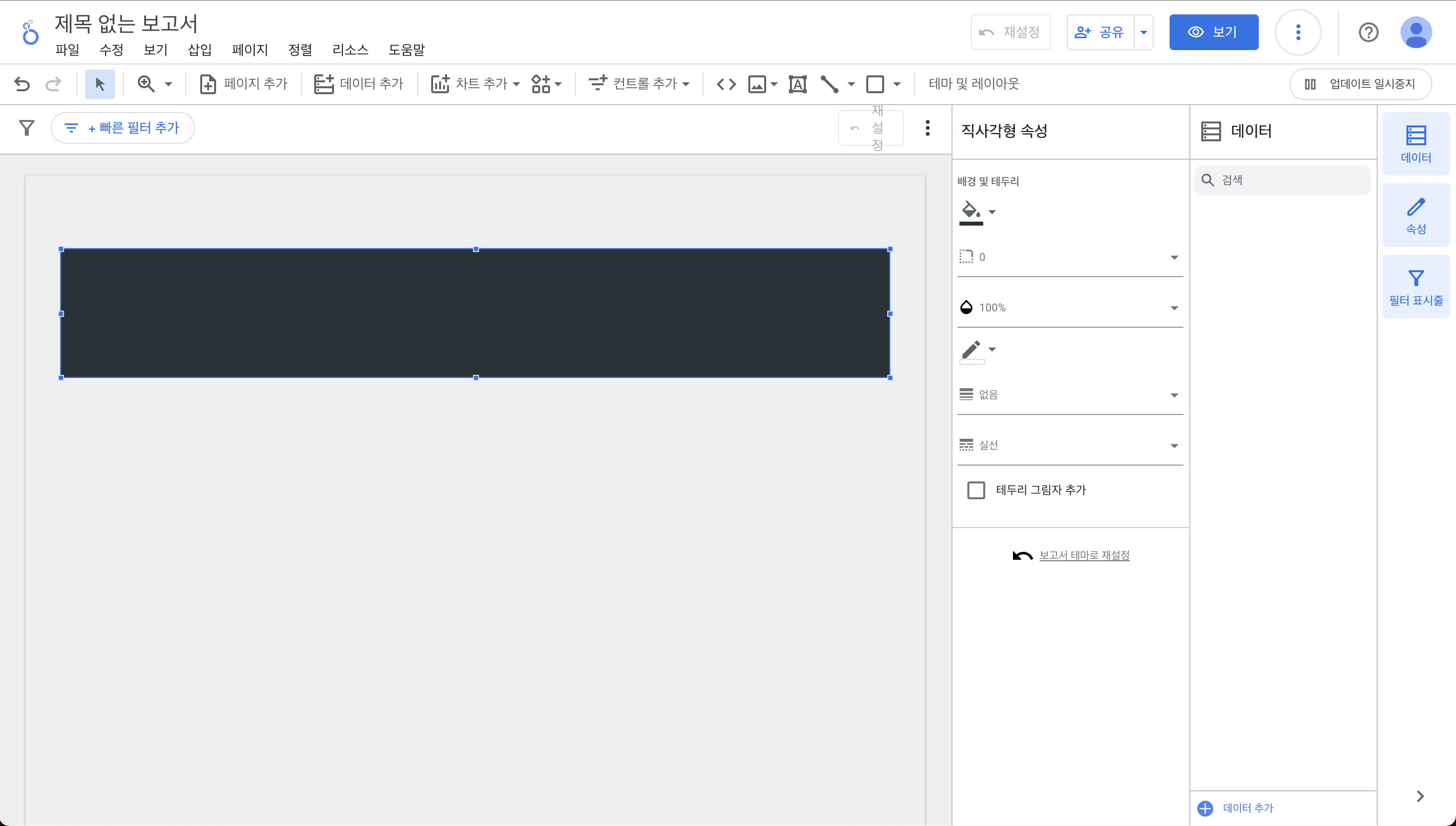The image size is (1456, 826).
Task: Click 보고서 테마로 재설정 link
Action: [1083, 555]
